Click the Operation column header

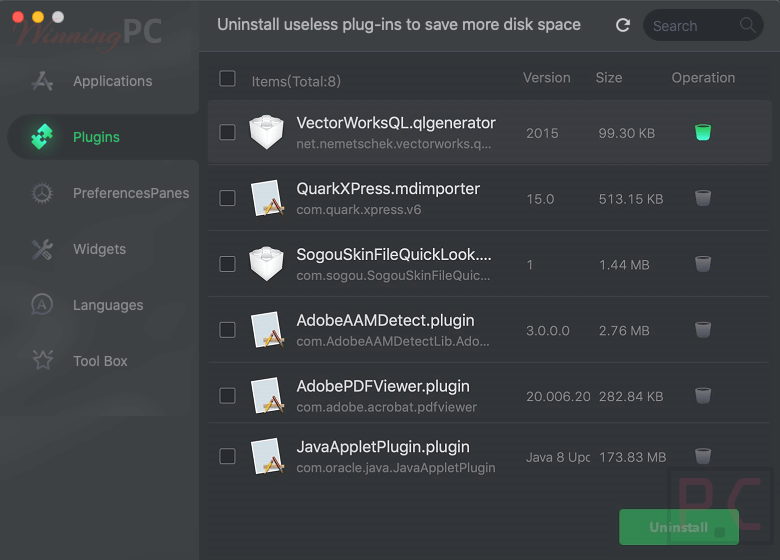click(703, 78)
